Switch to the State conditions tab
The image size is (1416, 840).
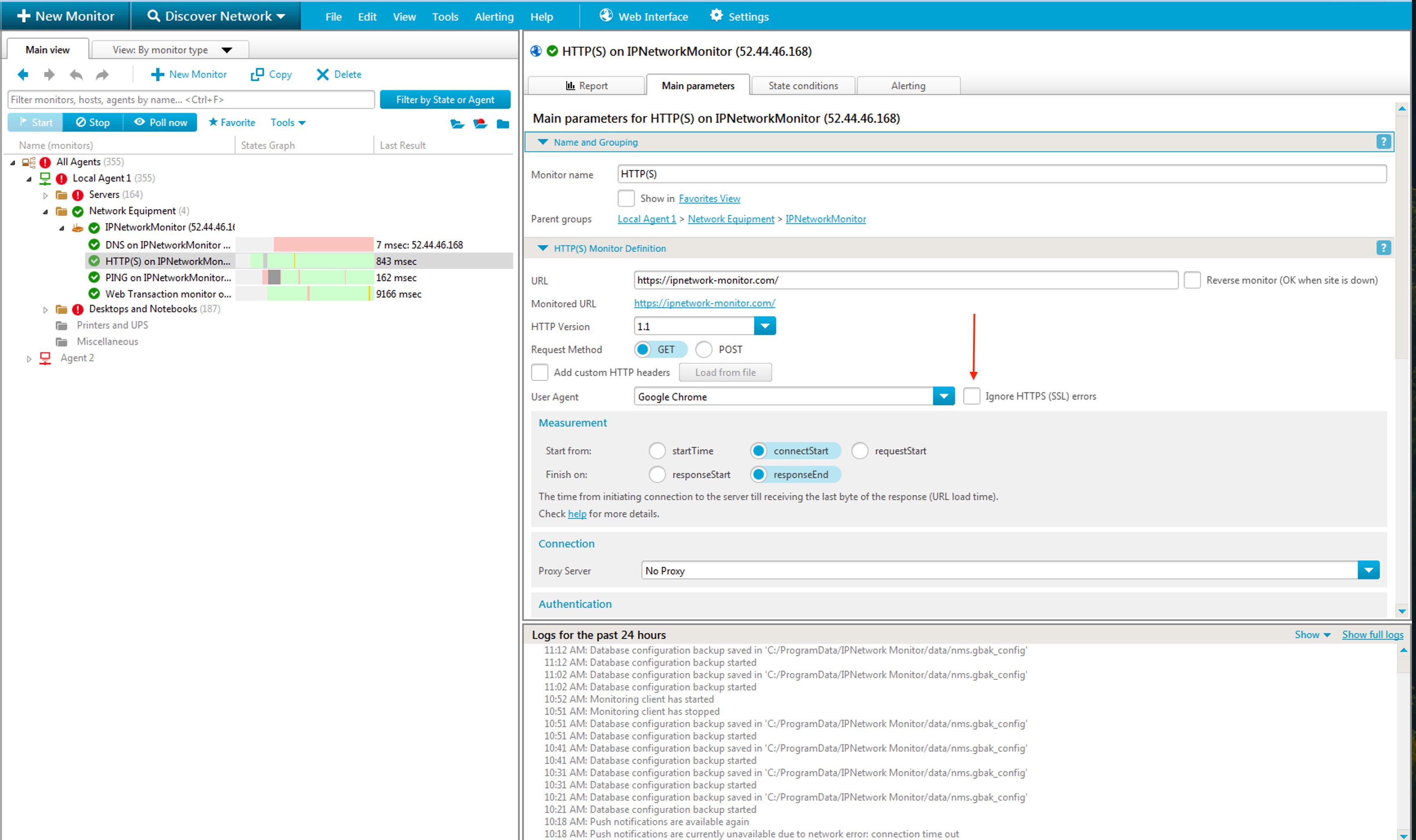point(802,85)
